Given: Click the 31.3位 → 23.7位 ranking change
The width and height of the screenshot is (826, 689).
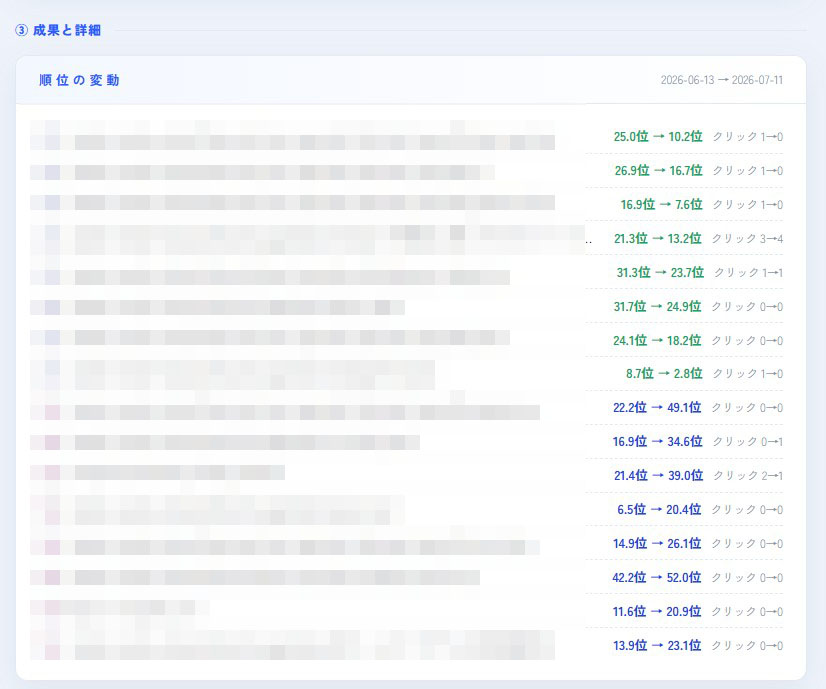Looking at the screenshot, I should tap(660, 272).
